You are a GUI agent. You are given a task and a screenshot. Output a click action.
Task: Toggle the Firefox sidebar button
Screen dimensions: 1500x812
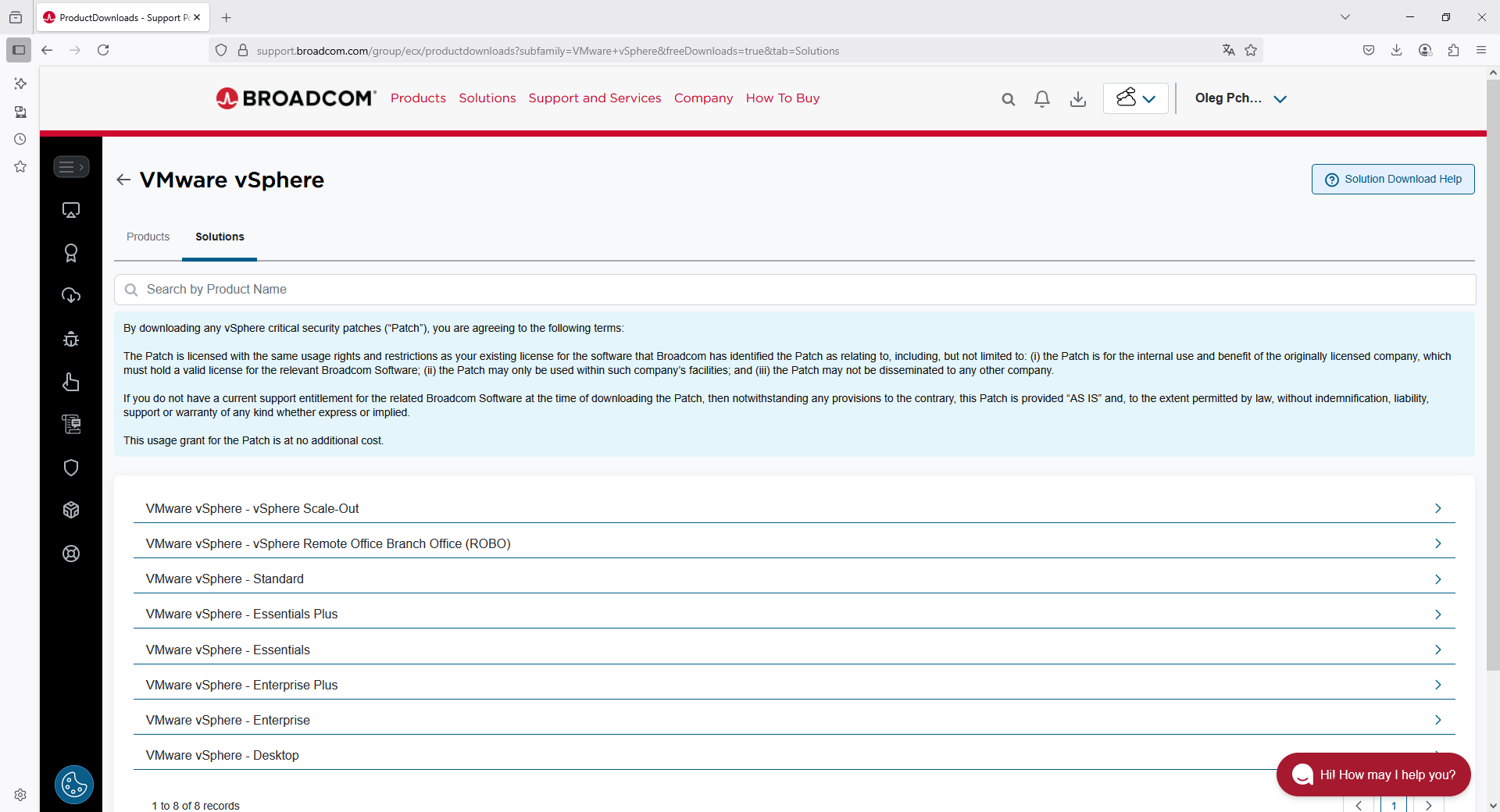[x=19, y=50]
